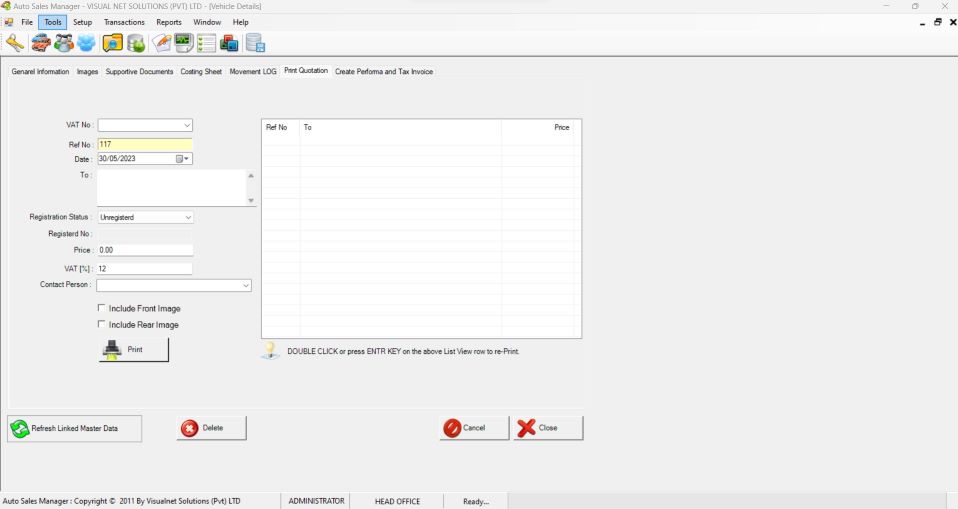Click the keys icon in toolbar
The image size is (958, 509).
point(15,43)
